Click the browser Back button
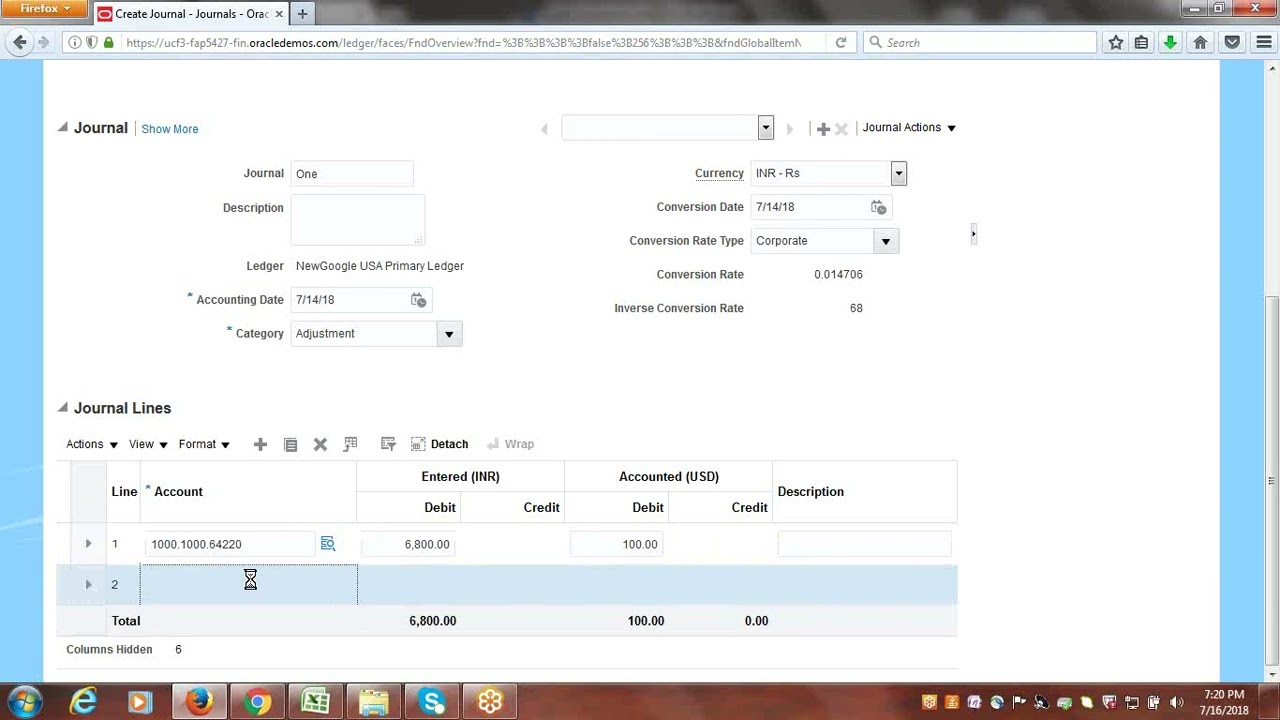This screenshot has width=1280, height=720. tap(20, 42)
